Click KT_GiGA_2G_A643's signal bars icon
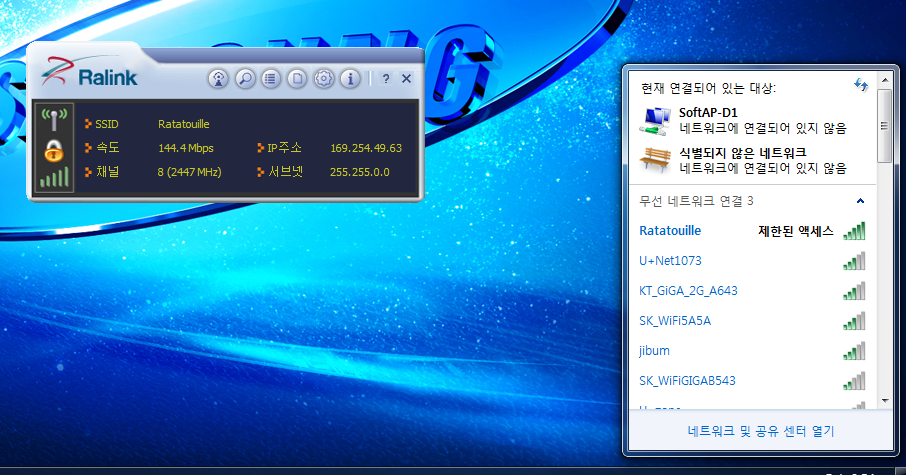The width and height of the screenshot is (906, 475). point(854,291)
